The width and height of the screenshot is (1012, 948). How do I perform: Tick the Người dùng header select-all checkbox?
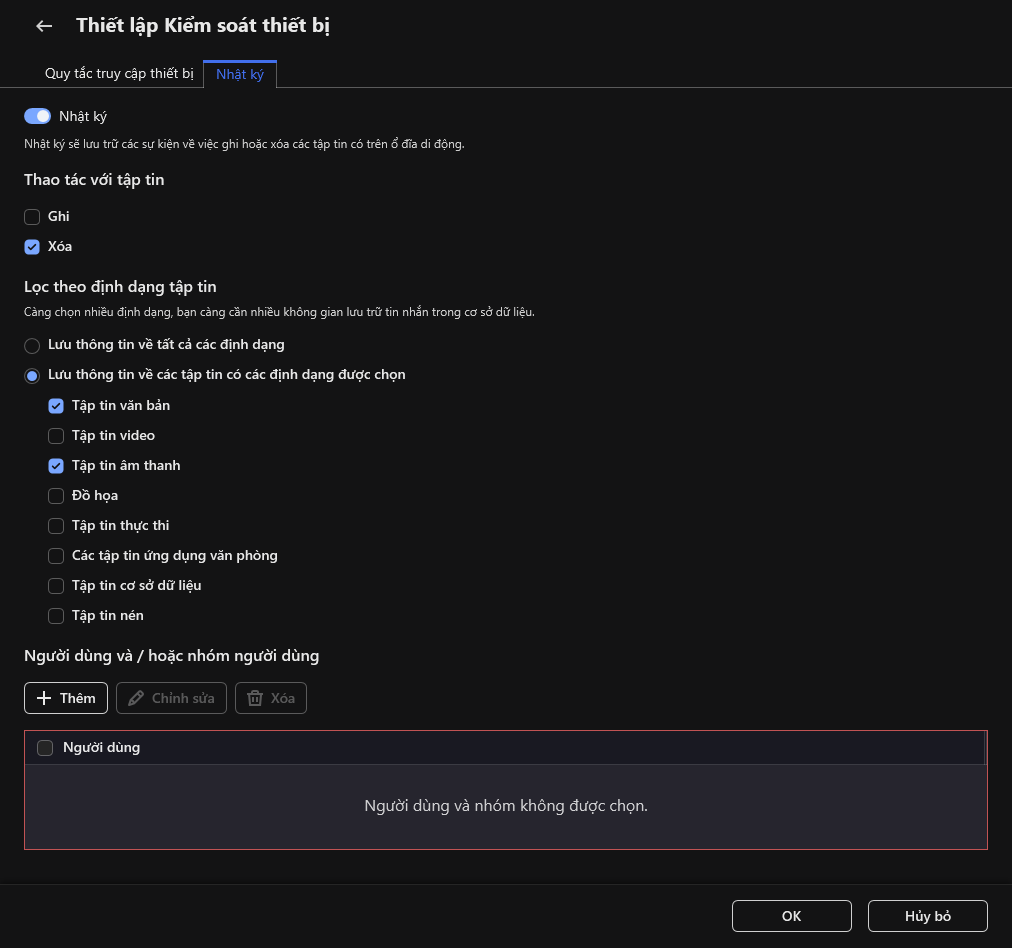coord(45,747)
